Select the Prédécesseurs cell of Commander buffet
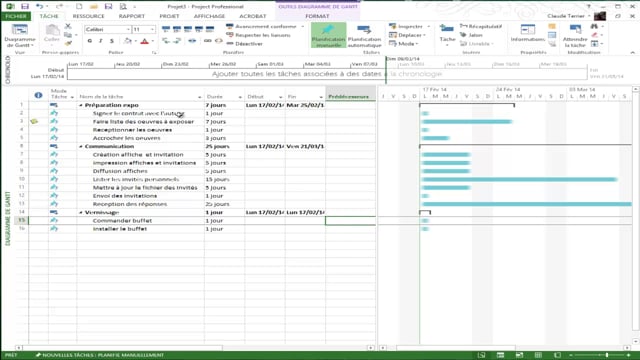Image resolution: width=640 pixels, height=360 pixels. pos(350,221)
